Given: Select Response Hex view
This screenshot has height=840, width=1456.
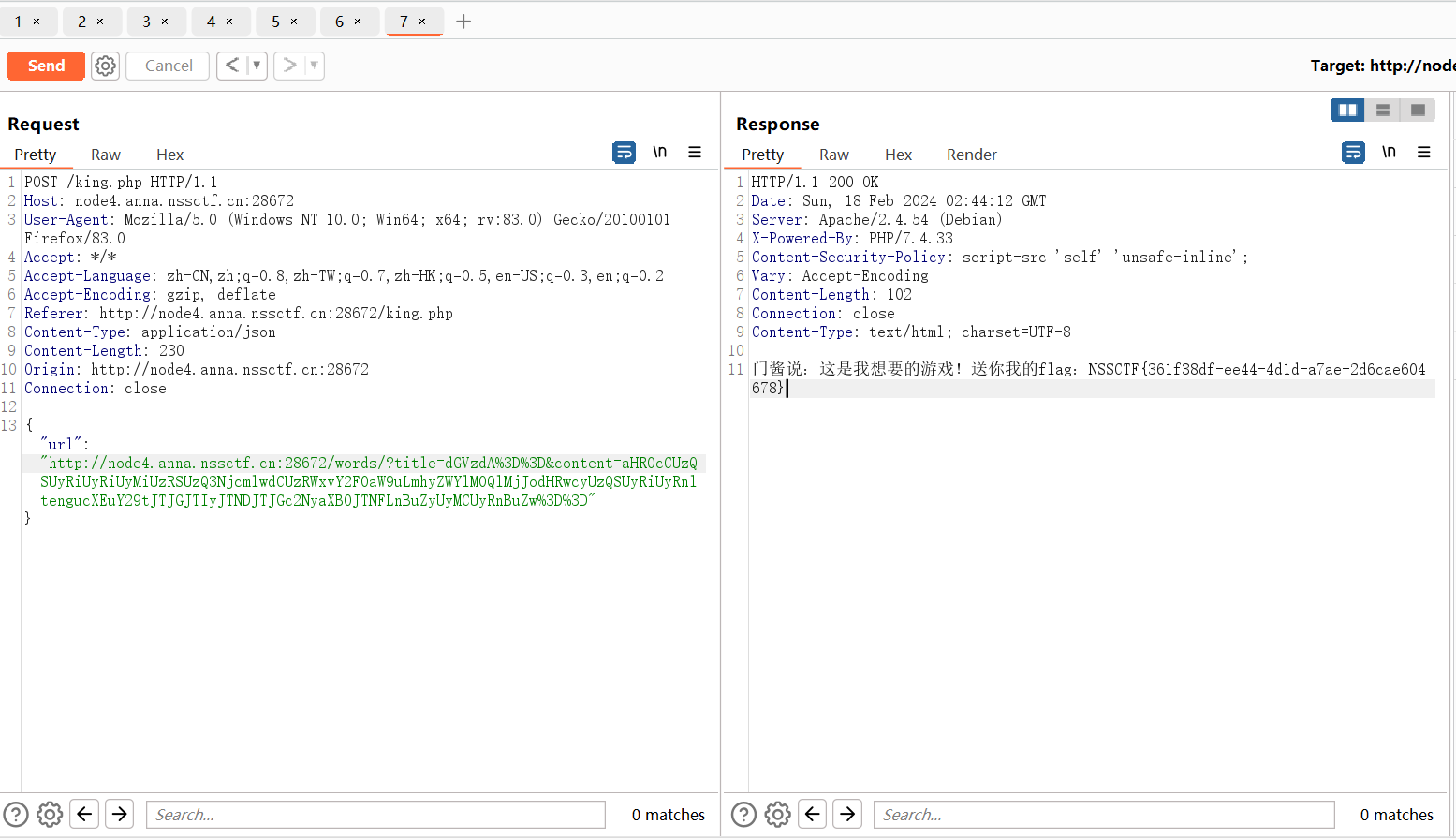Looking at the screenshot, I should [x=898, y=155].
